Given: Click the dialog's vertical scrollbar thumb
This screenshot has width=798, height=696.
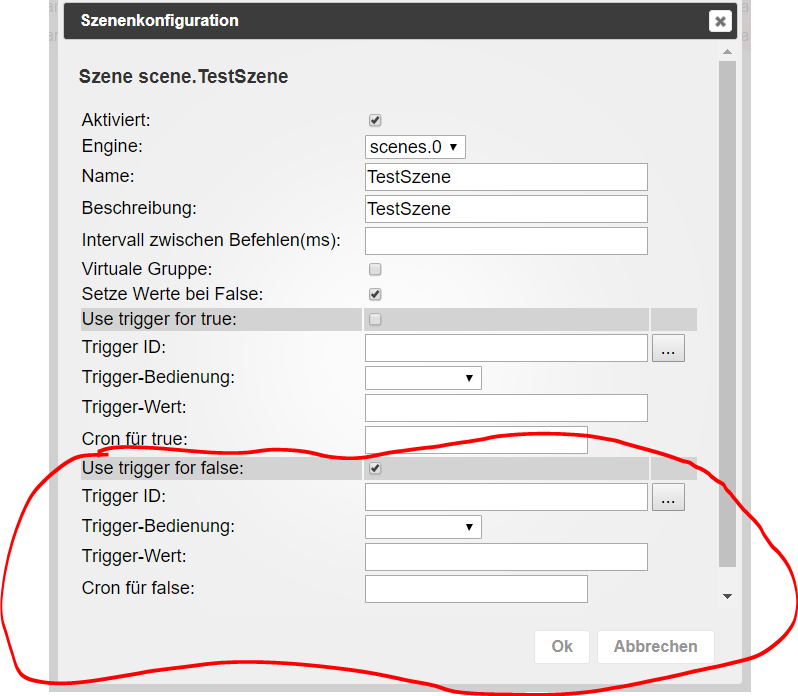Looking at the screenshot, I should point(727,314).
